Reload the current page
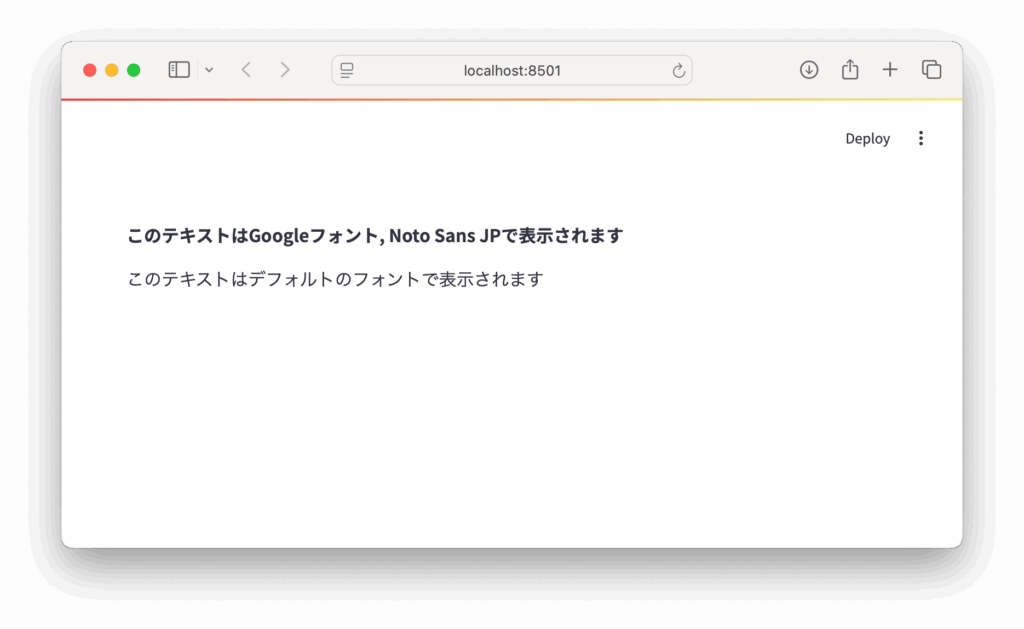1024x629 pixels. [x=678, y=70]
